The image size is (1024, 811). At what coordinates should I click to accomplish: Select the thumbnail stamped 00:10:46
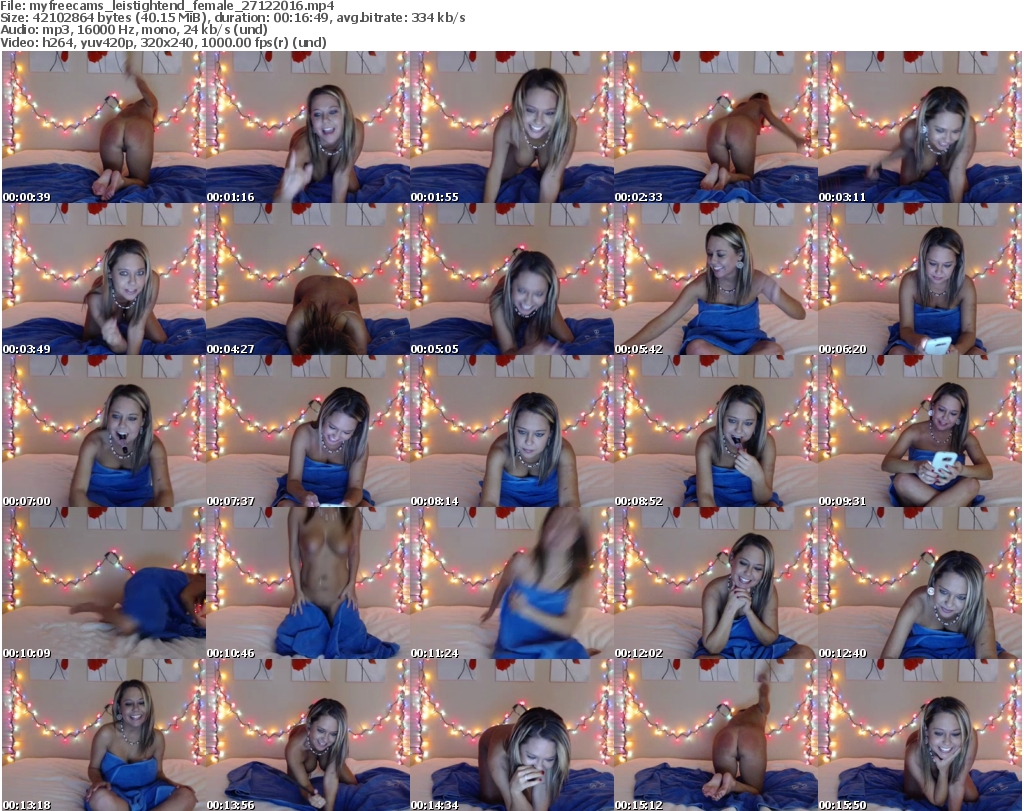coord(308,583)
